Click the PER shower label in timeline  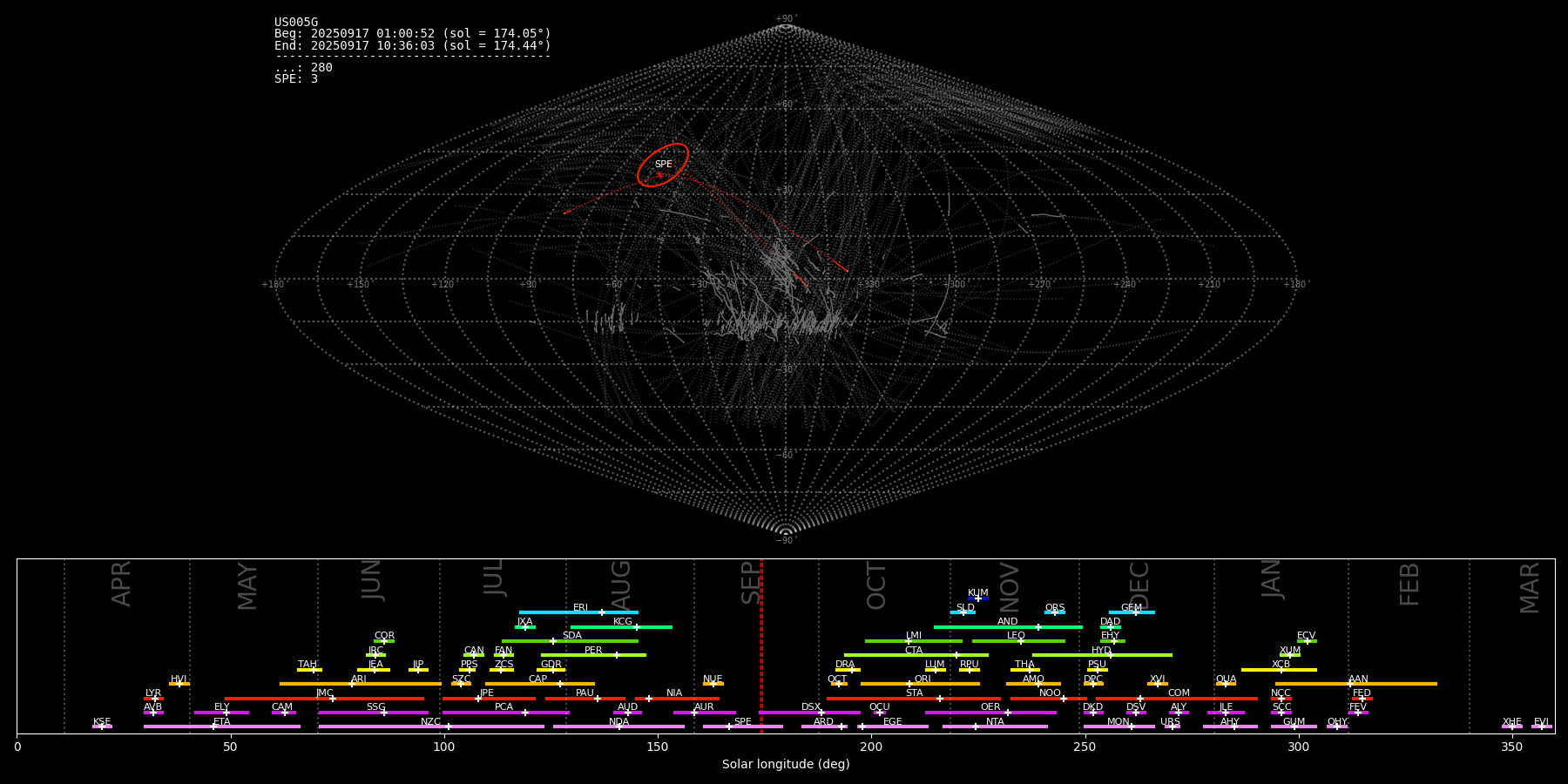593,650
